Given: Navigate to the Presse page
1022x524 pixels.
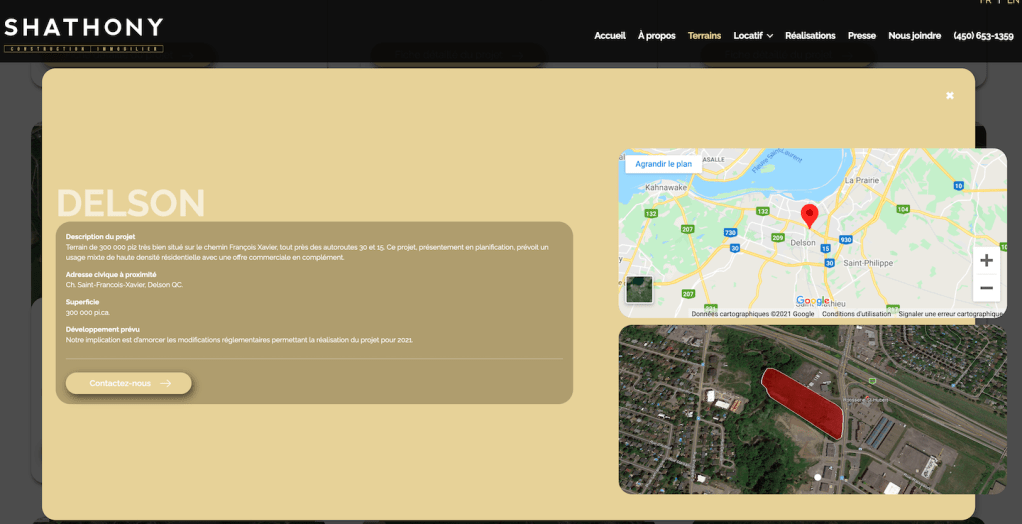Looking at the screenshot, I should [x=861, y=36].
